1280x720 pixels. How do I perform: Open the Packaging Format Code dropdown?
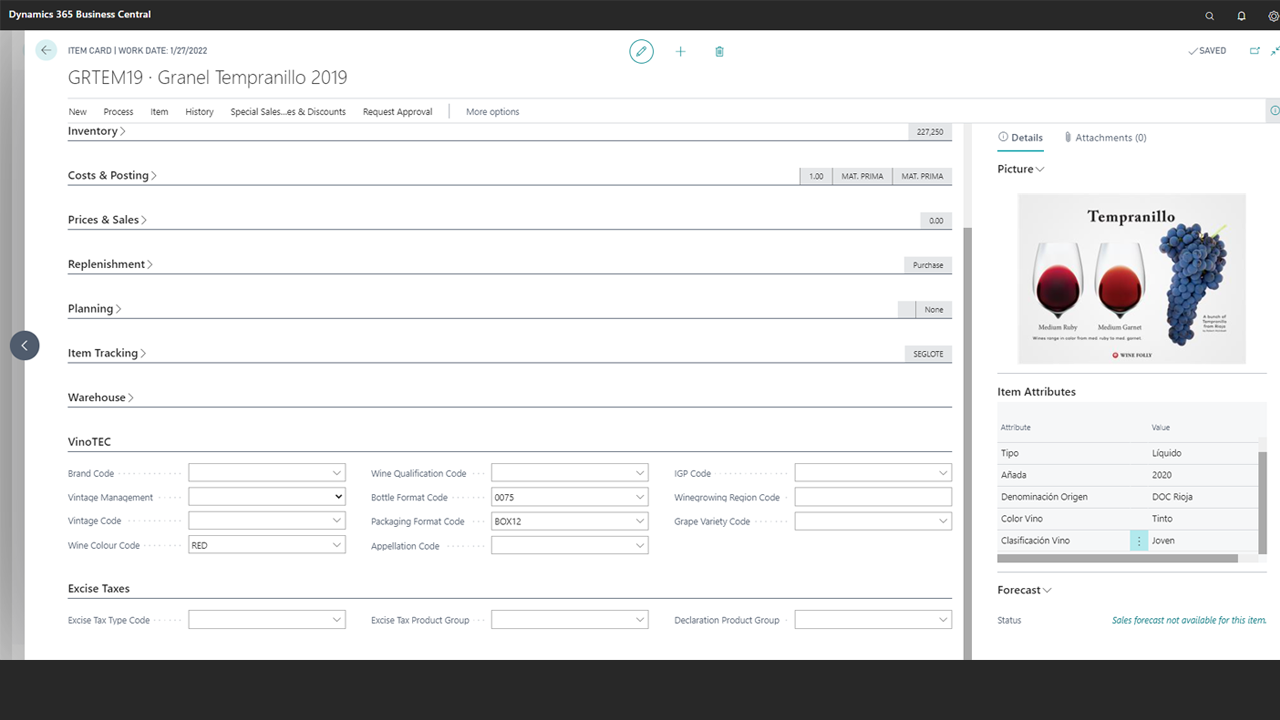(x=639, y=521)
